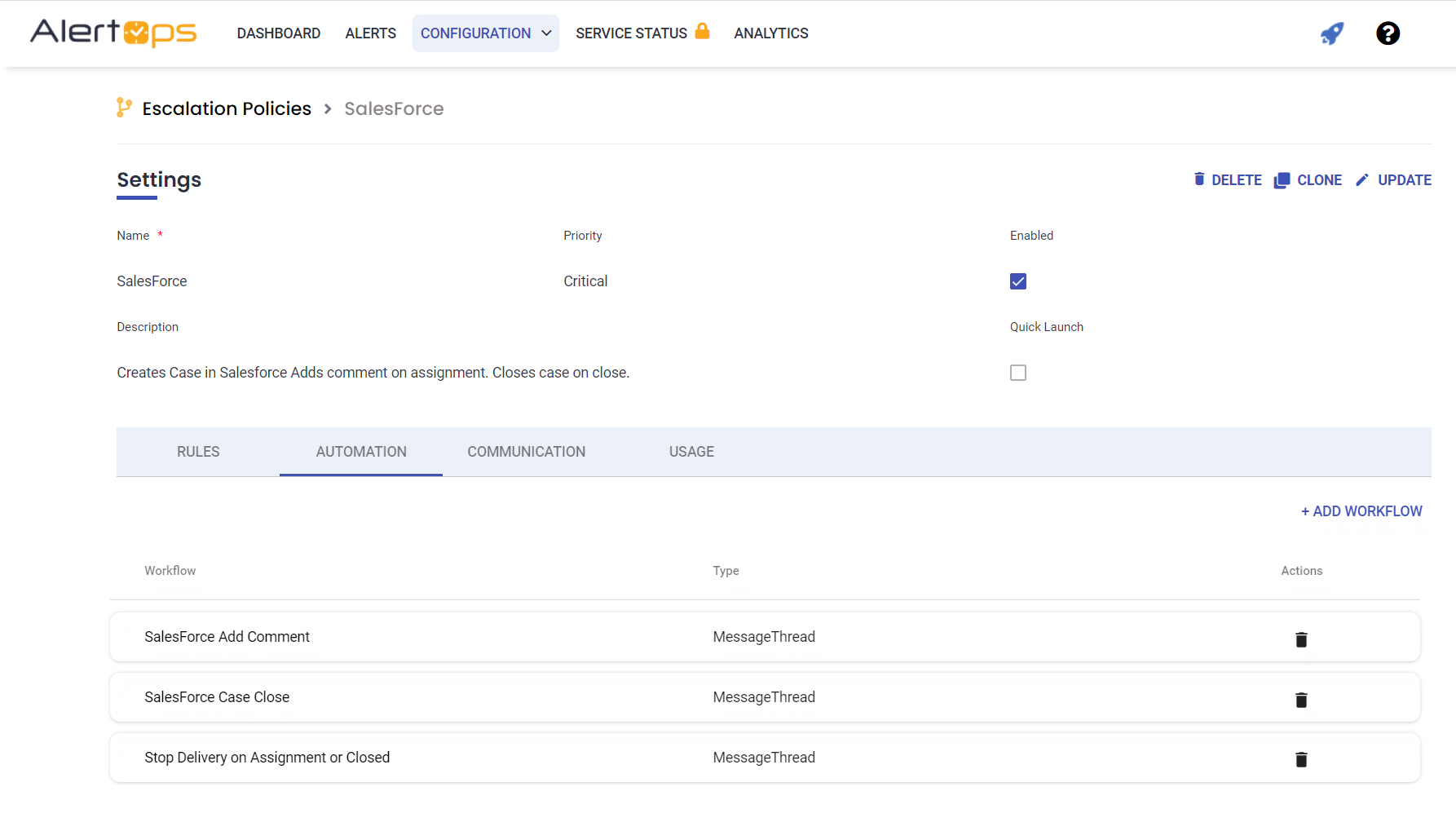This screenshot has height=831, width=1456.
Task: Click the trash icon next to DELETE
Action: [x=1199, y=179]
